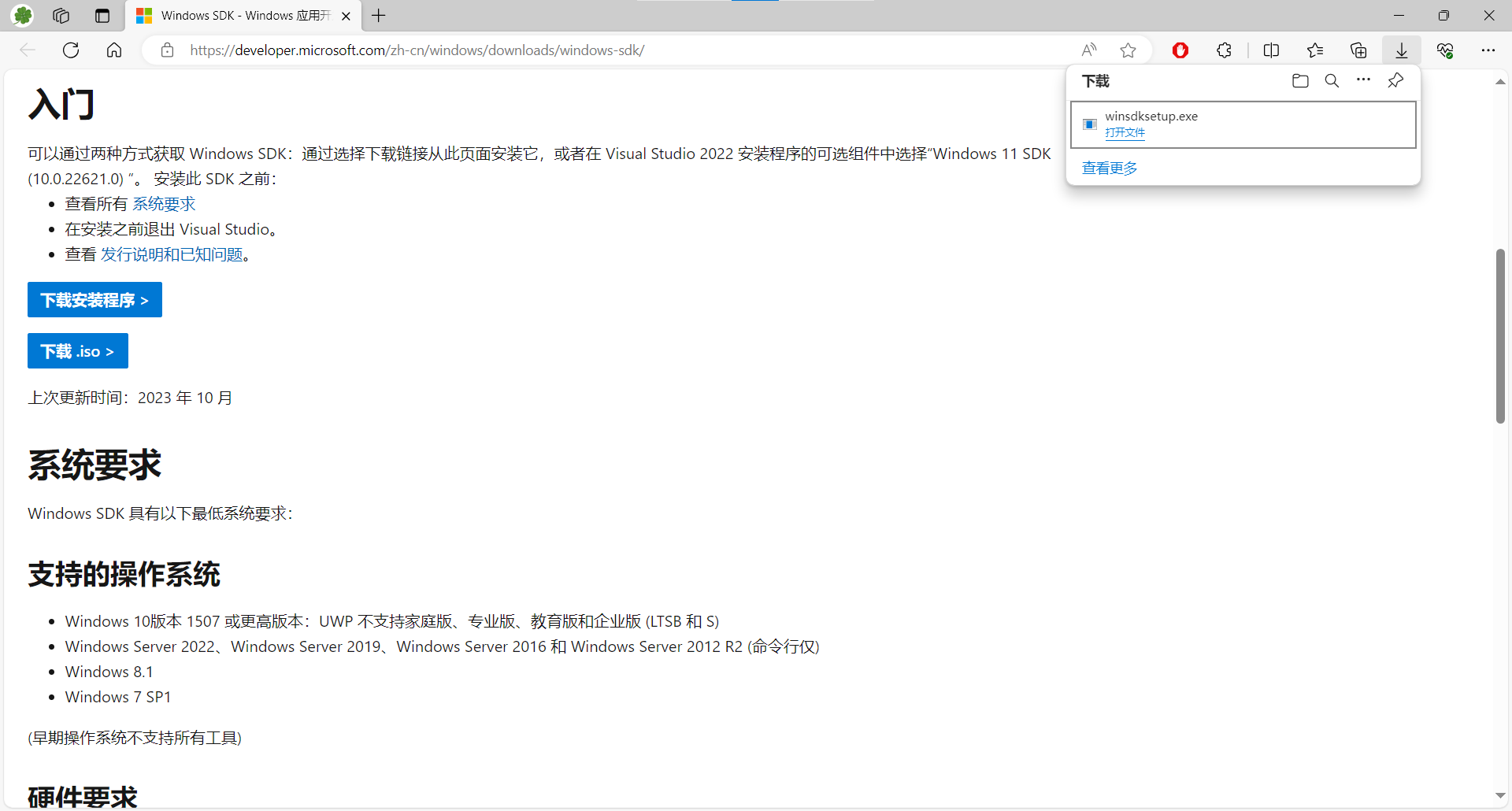1512x811 pixels.
Task: Click the winsdksetup.exe file icon
Action: 1090,124
